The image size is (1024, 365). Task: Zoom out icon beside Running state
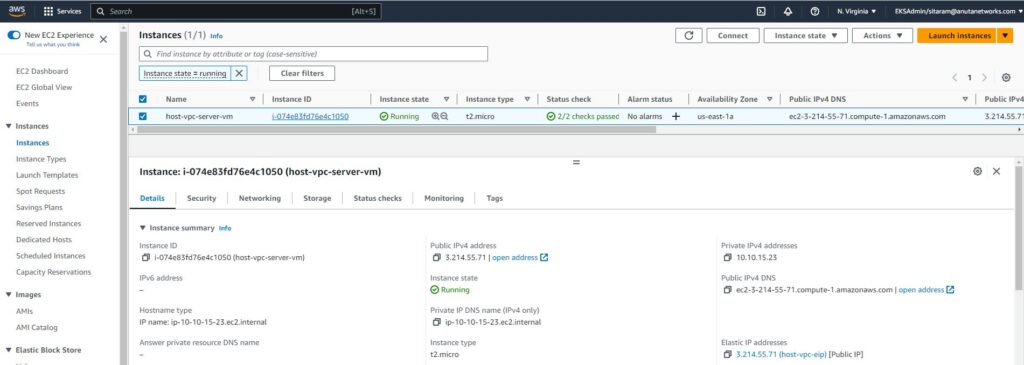[444, 116]
